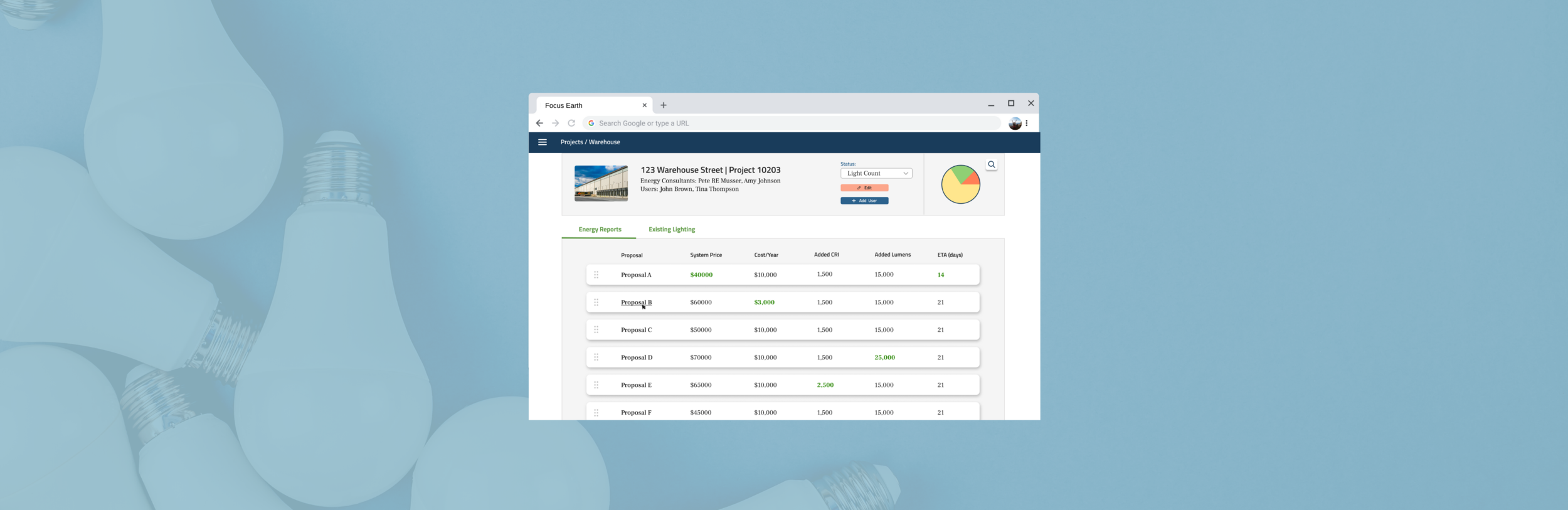Grab the drag handle for Proposal C

click(x=596, y=330)
